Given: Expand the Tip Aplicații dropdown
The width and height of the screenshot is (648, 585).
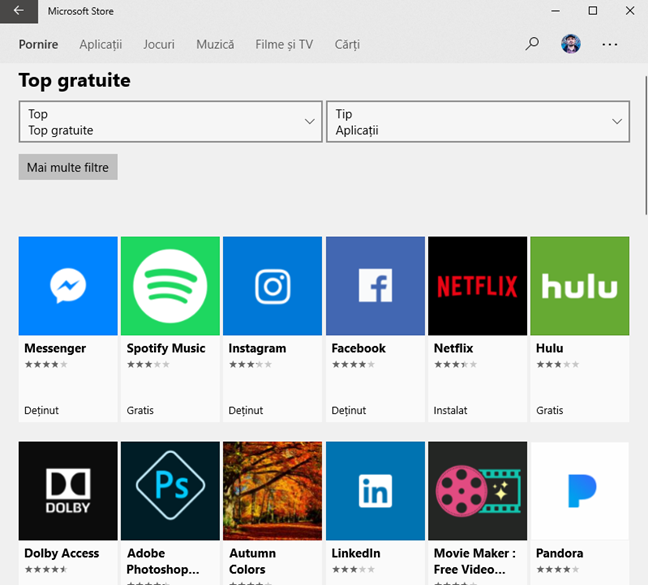Looking at the screenshot, I should click(x=478, y=121).
